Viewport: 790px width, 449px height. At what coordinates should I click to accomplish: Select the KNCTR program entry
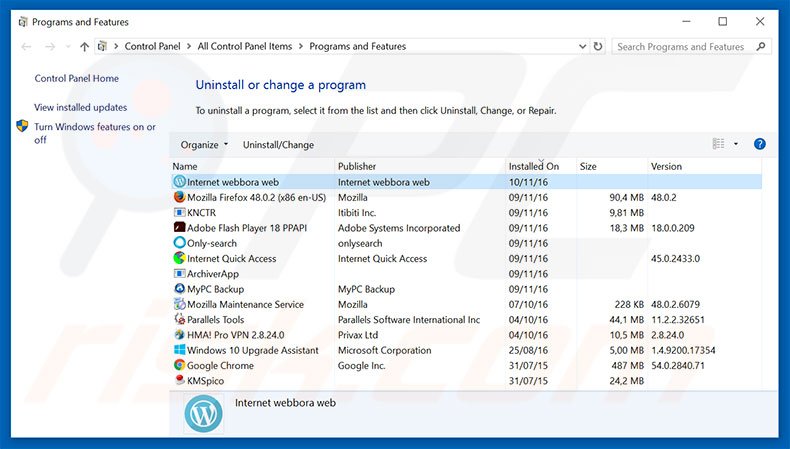click(202, 212)
